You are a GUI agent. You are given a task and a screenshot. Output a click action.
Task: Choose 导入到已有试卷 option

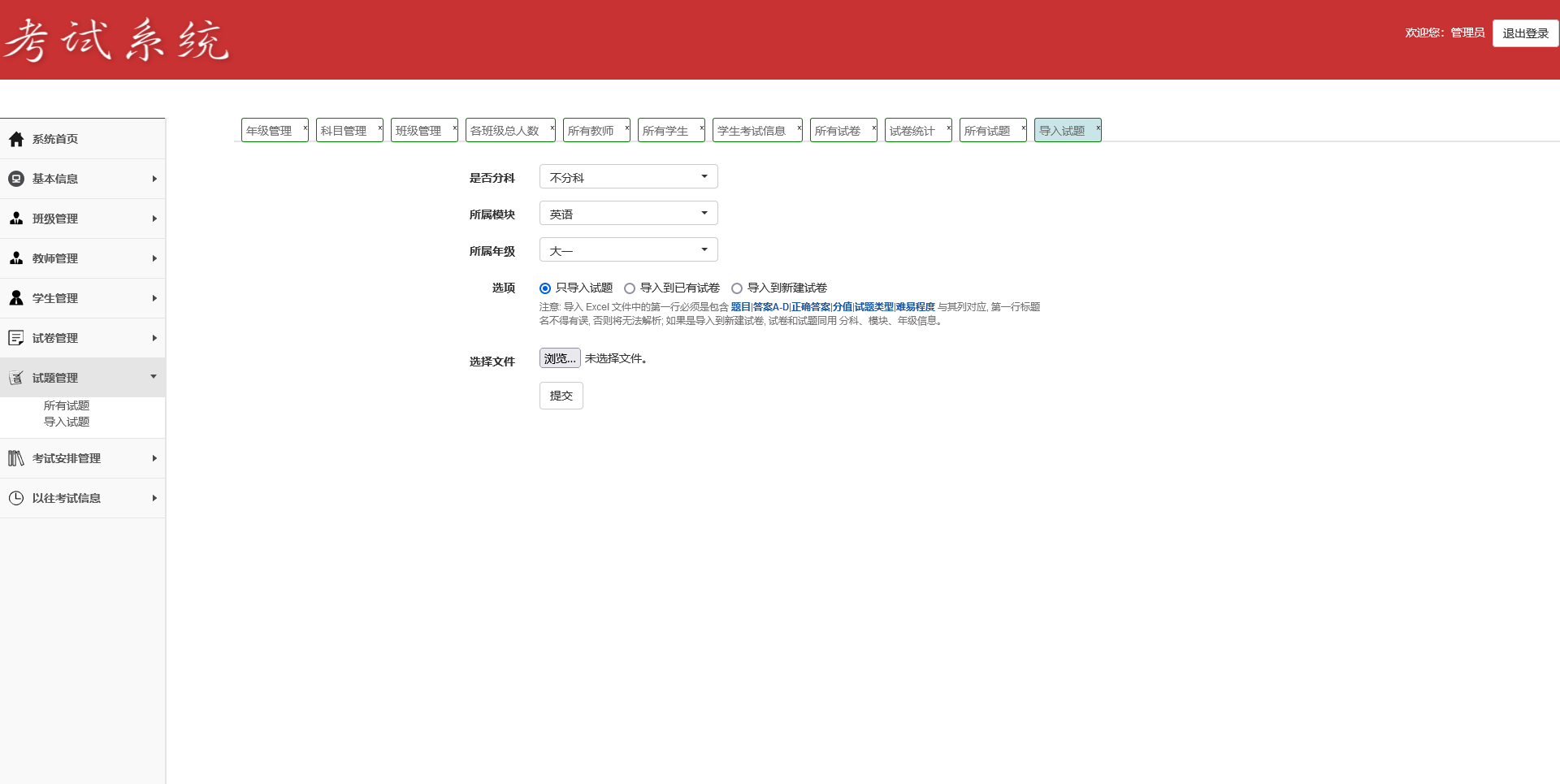630,288
